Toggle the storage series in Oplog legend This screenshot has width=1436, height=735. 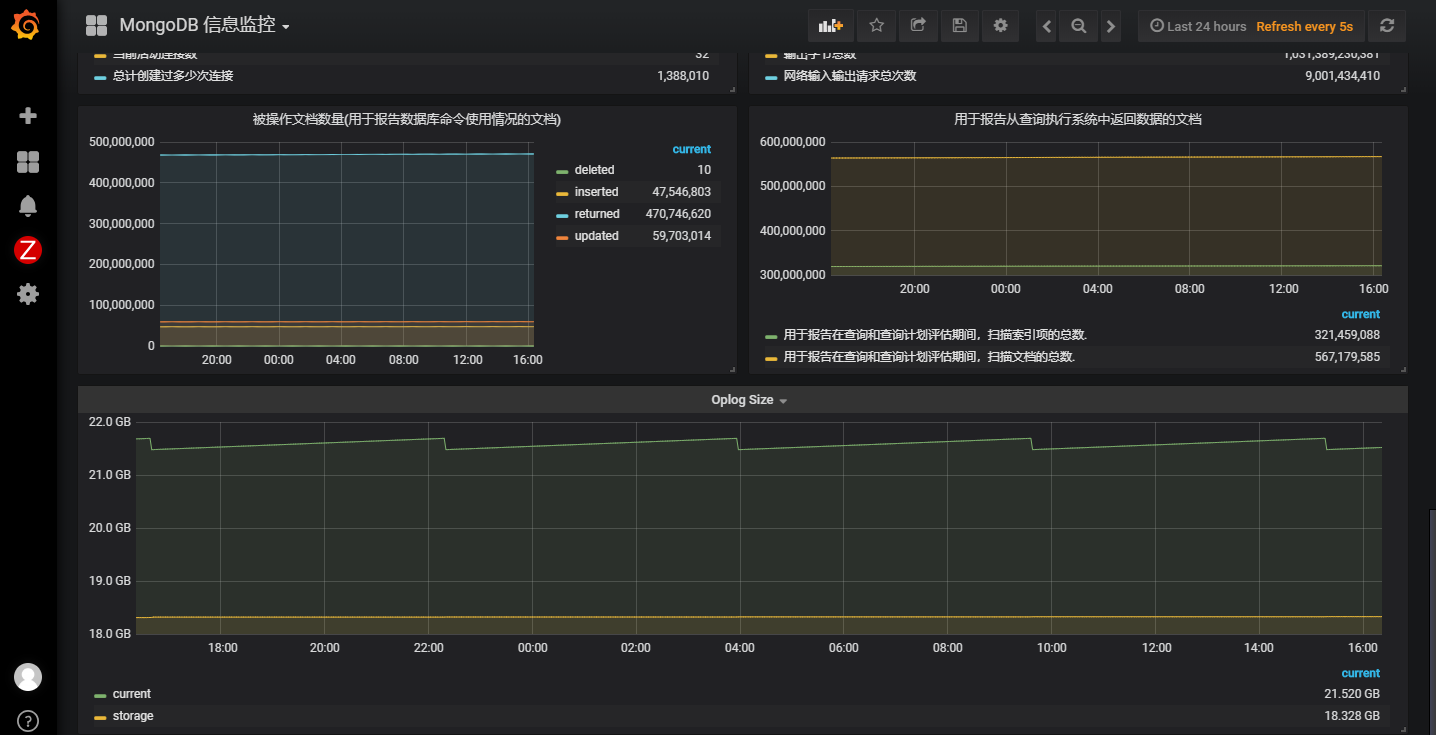(x=133, y=716)
